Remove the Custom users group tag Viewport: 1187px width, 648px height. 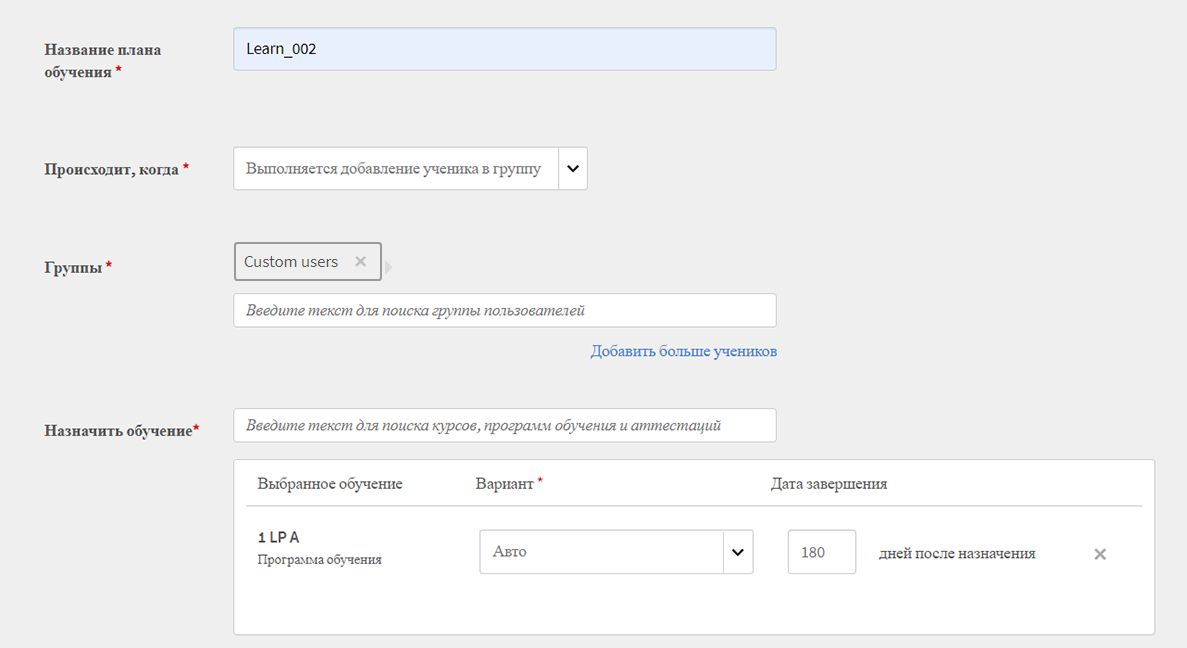[361, 262]
